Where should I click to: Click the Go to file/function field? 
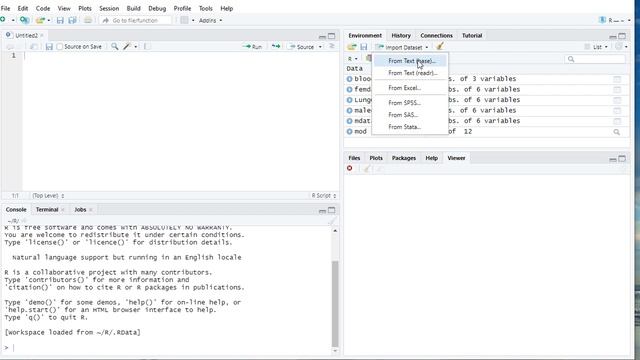pyautogui.click(x=136, y=20)
